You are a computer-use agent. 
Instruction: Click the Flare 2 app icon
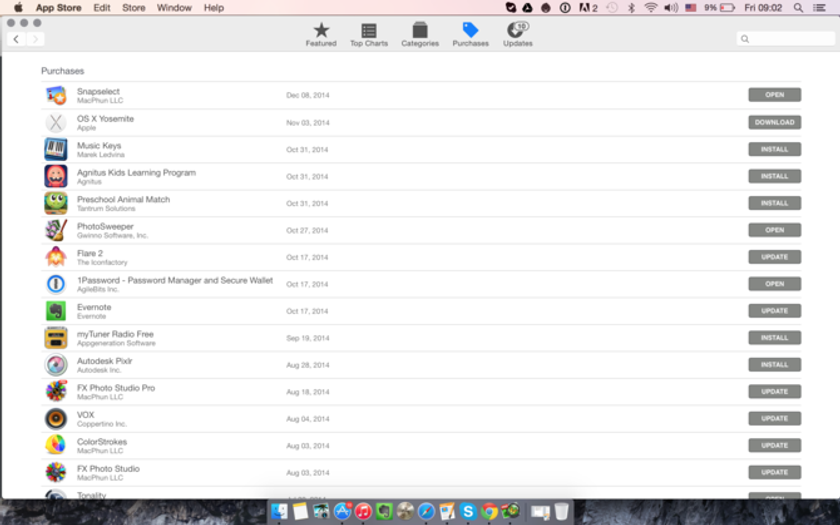[x=56, y=257]
